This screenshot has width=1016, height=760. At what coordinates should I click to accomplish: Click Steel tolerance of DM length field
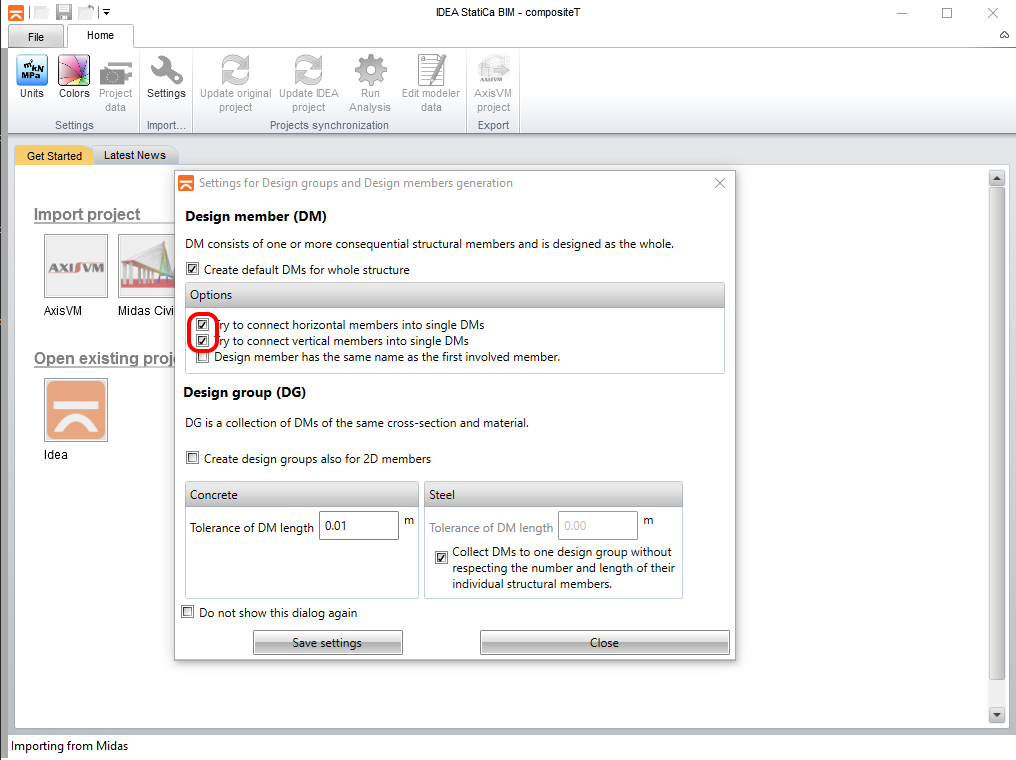(x=597, y=525)
